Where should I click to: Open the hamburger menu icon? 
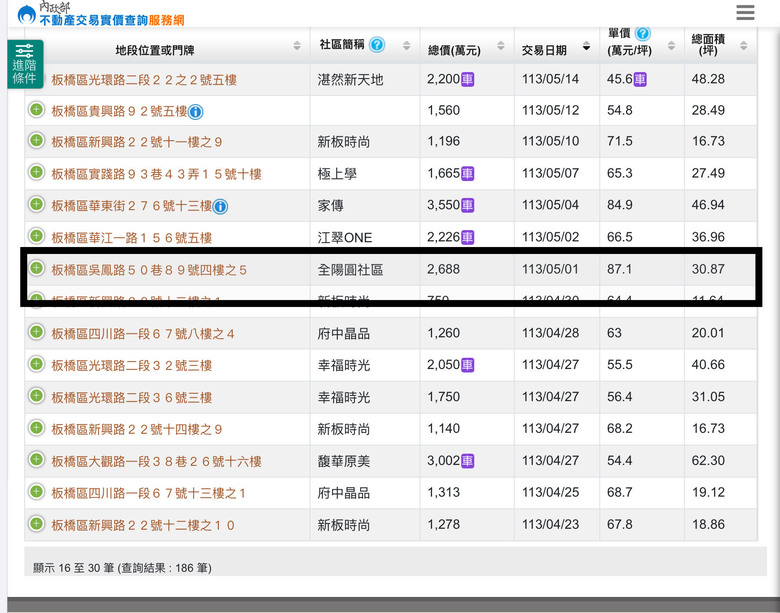click(x=745, y=12)
